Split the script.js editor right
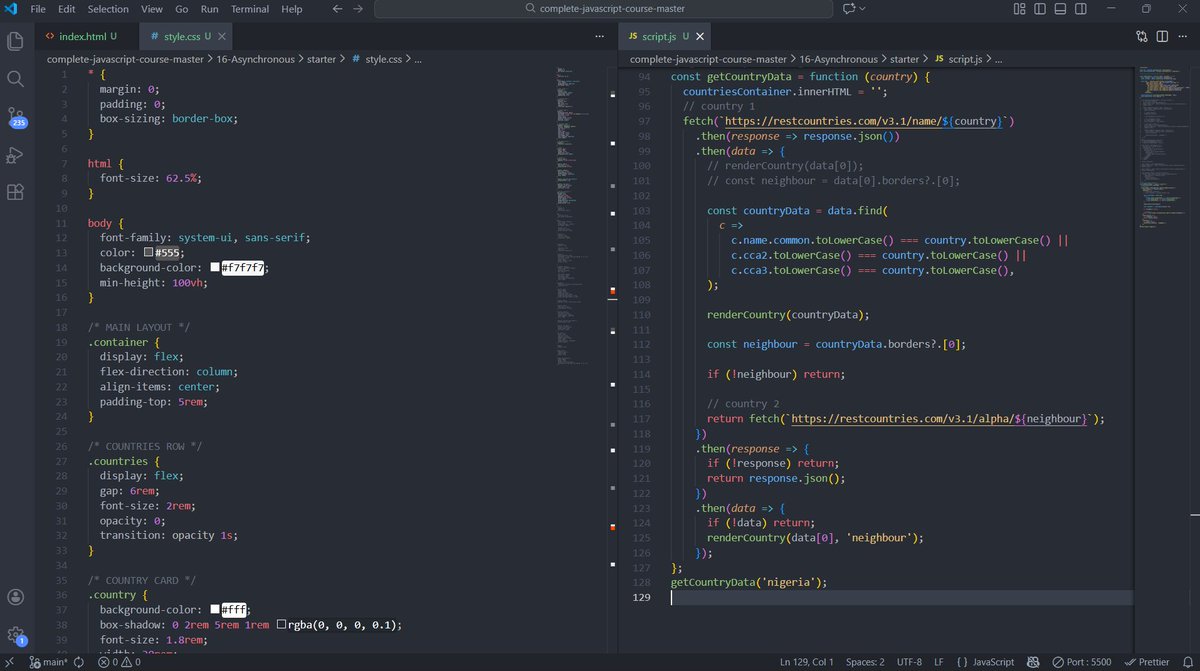 tap(1163, 36)
